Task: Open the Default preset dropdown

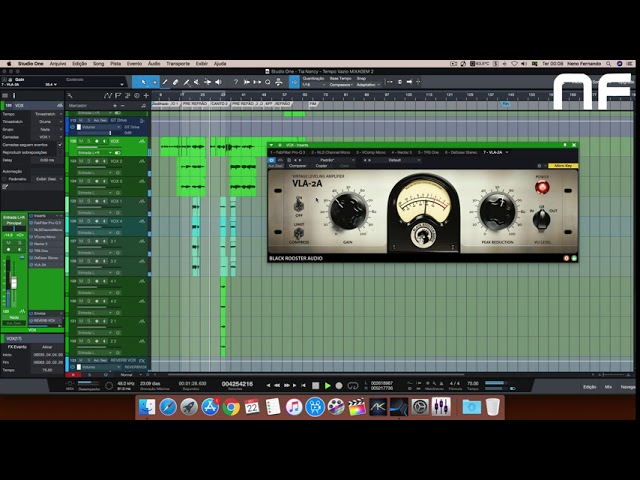Action: (x=397, y=160)
